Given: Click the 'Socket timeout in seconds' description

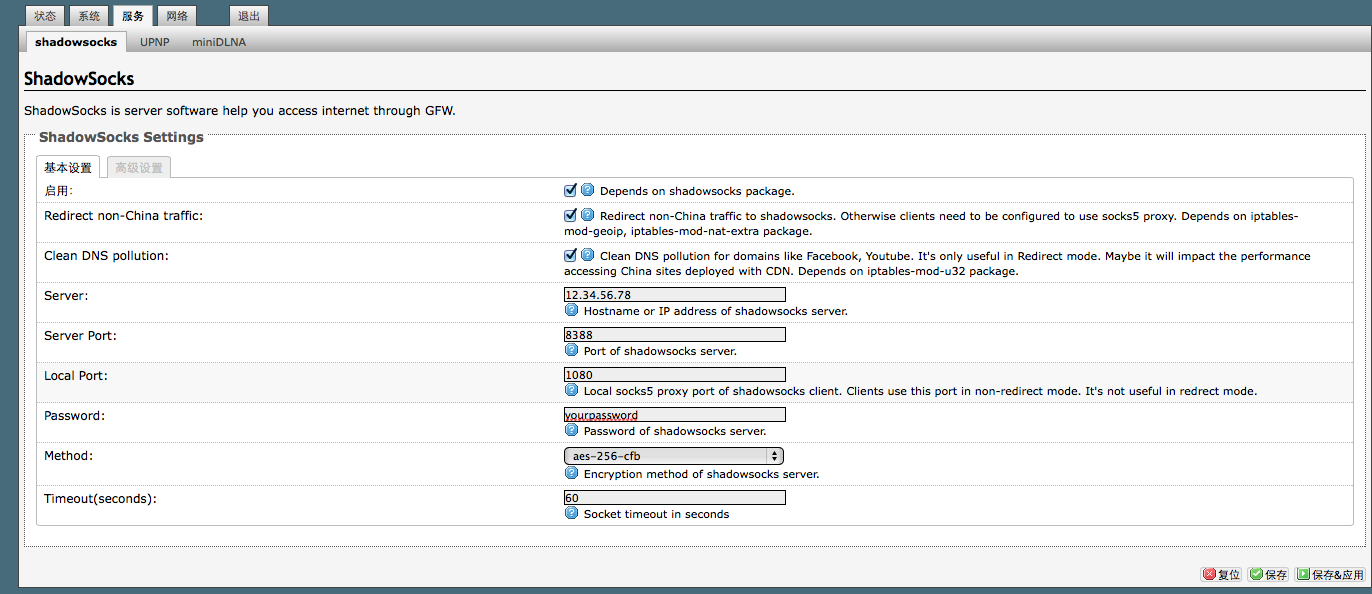Looking at the screenshot, I should [x=656, y=514].
